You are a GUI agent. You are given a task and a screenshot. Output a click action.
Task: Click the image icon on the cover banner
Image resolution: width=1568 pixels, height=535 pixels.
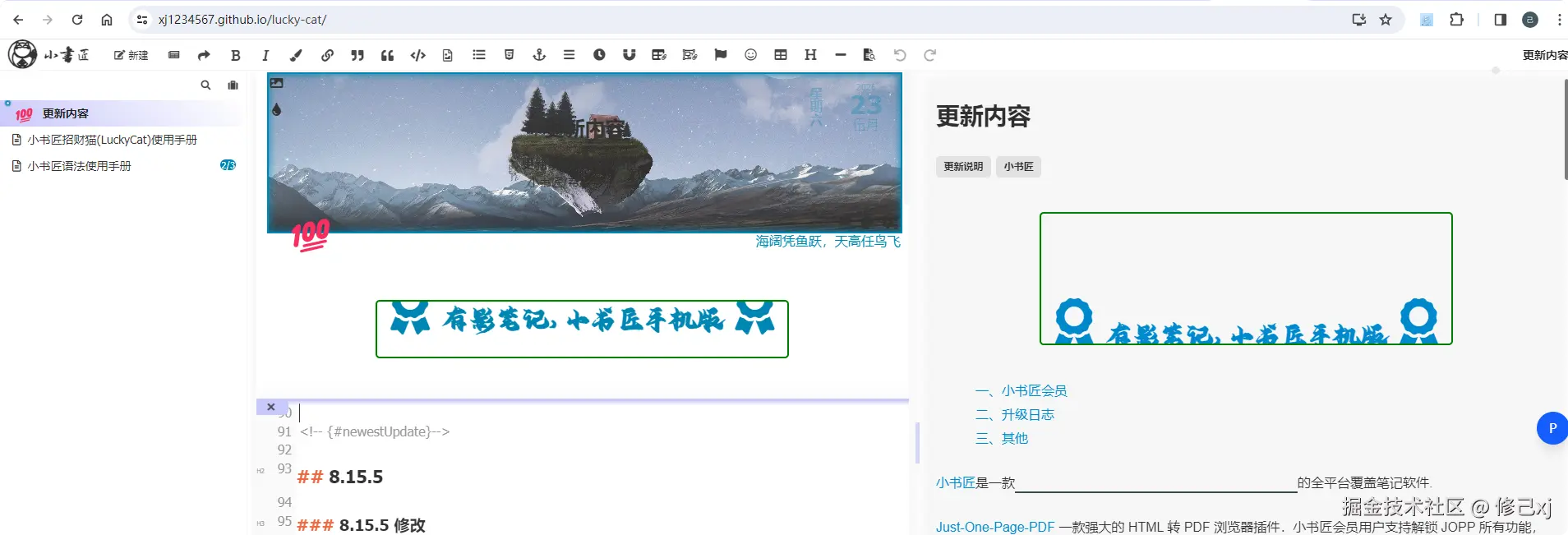[x=277, y=83]
